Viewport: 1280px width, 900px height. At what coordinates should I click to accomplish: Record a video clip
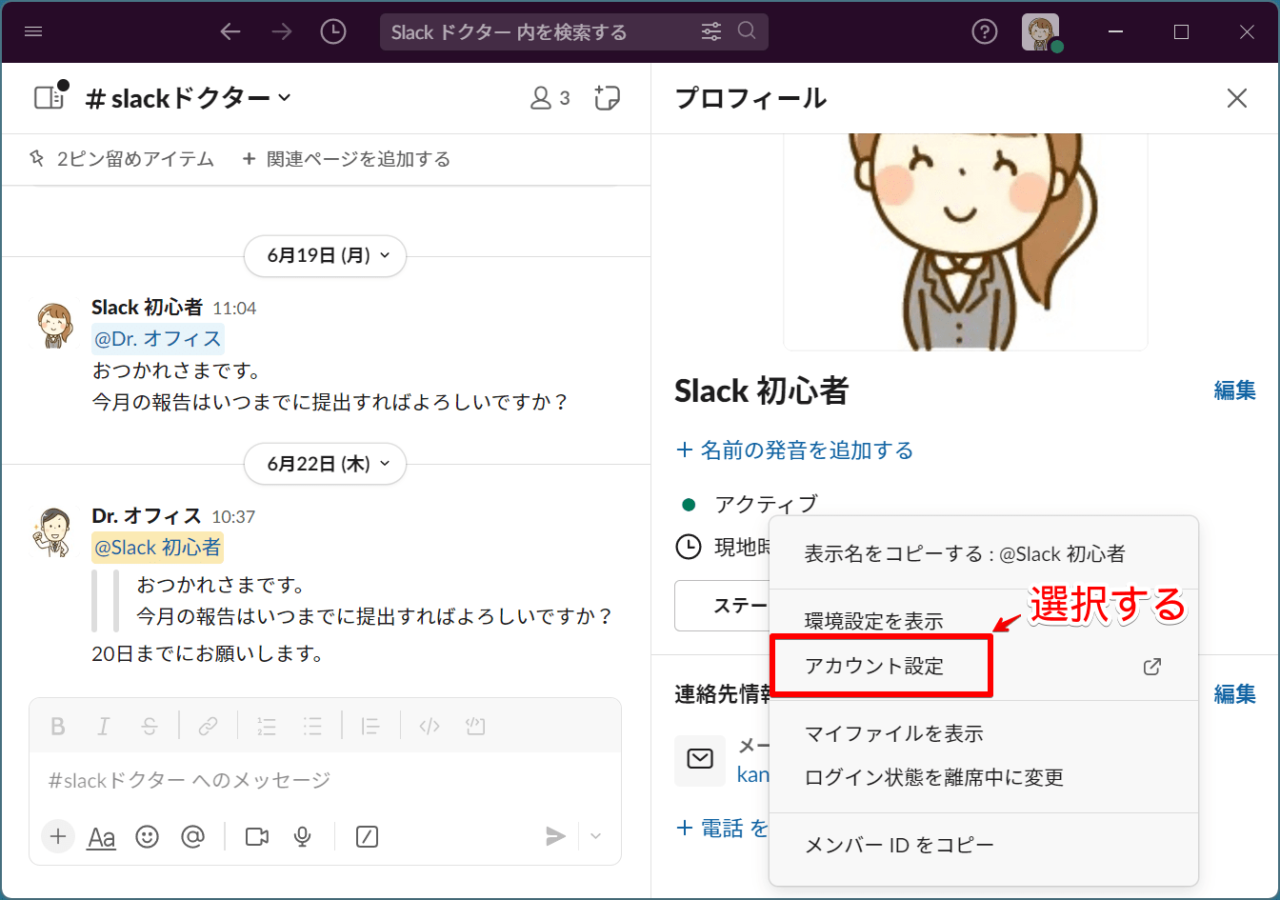click(257, 836)
